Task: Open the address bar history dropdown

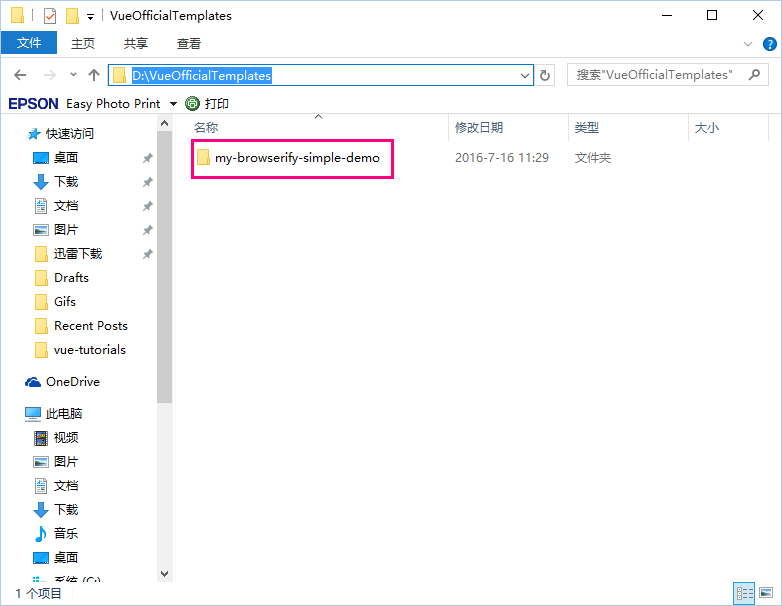Action: [x=525, y=75]
